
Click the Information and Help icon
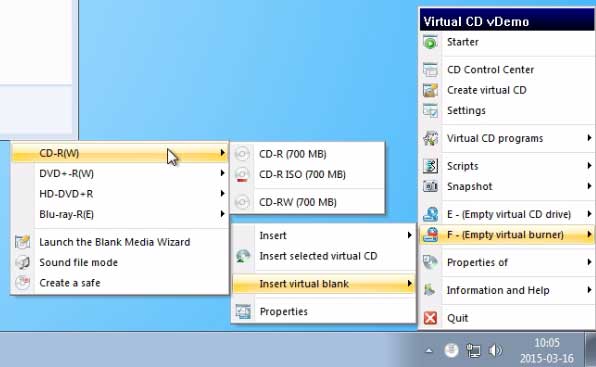430,290
